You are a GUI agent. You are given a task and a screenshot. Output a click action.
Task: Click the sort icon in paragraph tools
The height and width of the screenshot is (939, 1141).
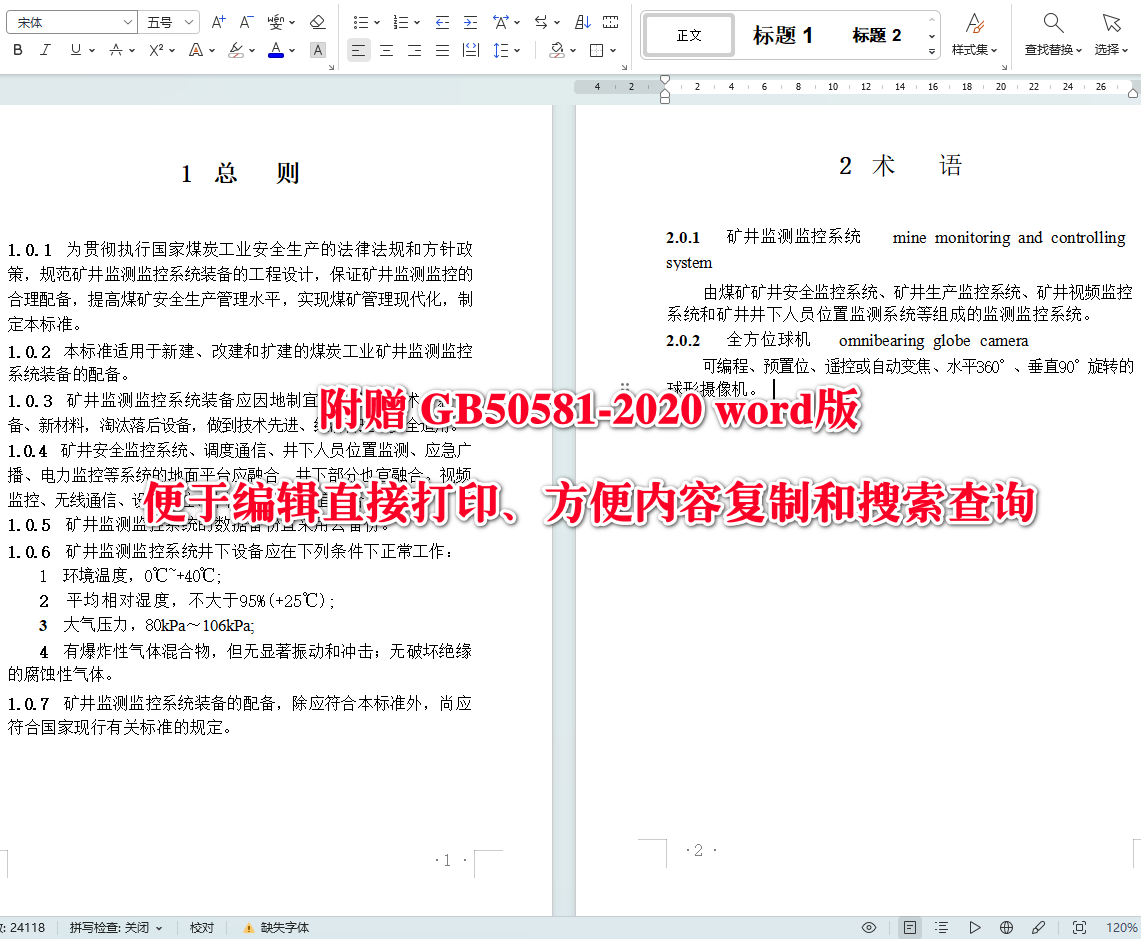[583, 22]
